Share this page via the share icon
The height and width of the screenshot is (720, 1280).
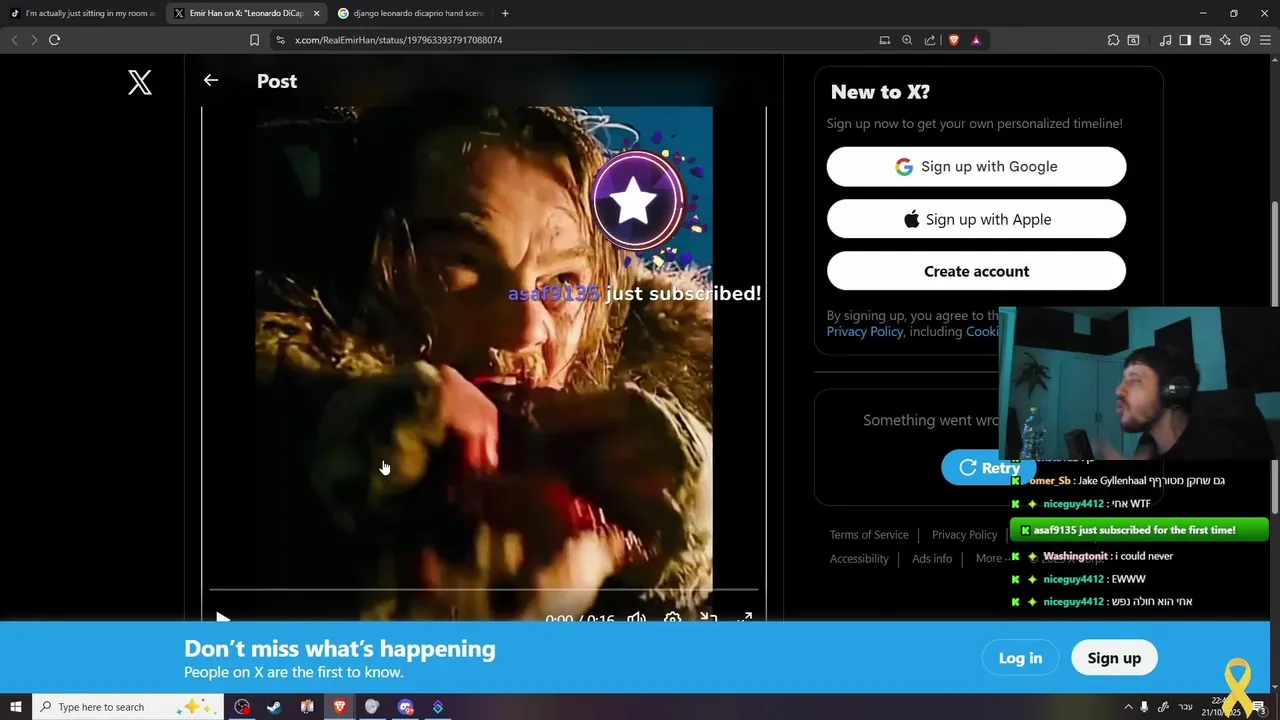[x=930, y=40]
